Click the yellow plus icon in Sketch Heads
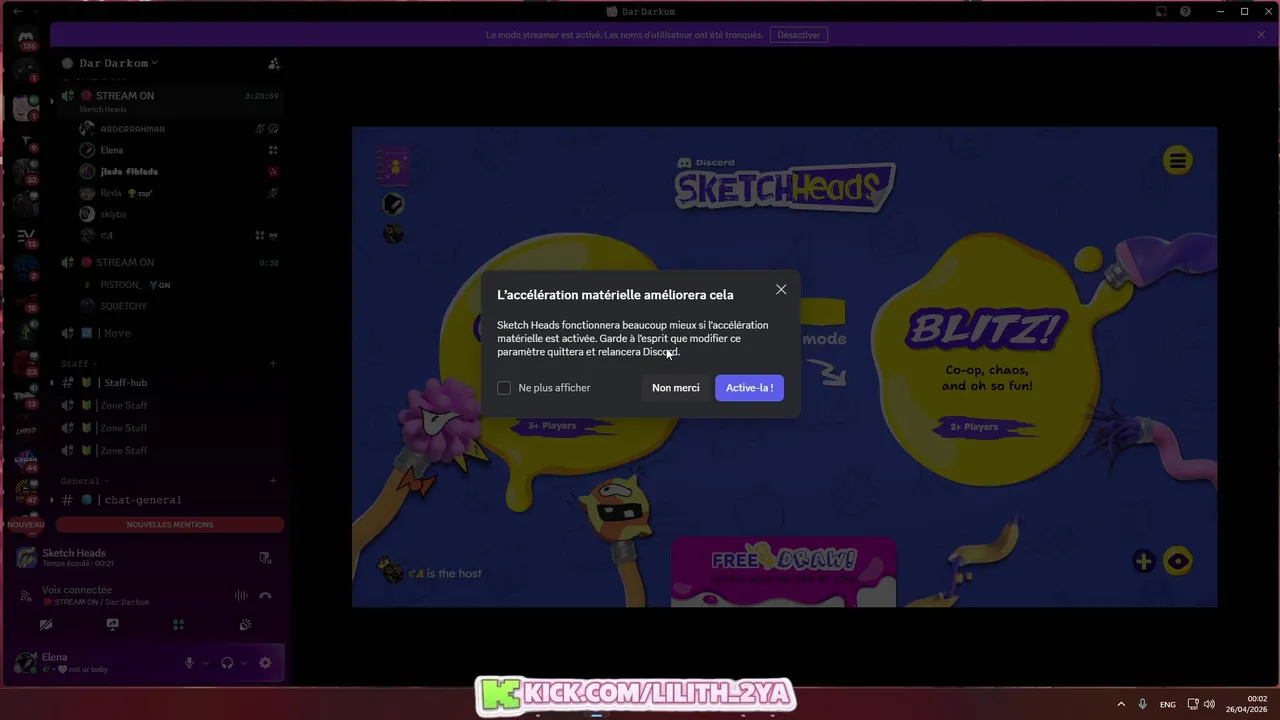The image size is (1280, 720). (1144, 561)
